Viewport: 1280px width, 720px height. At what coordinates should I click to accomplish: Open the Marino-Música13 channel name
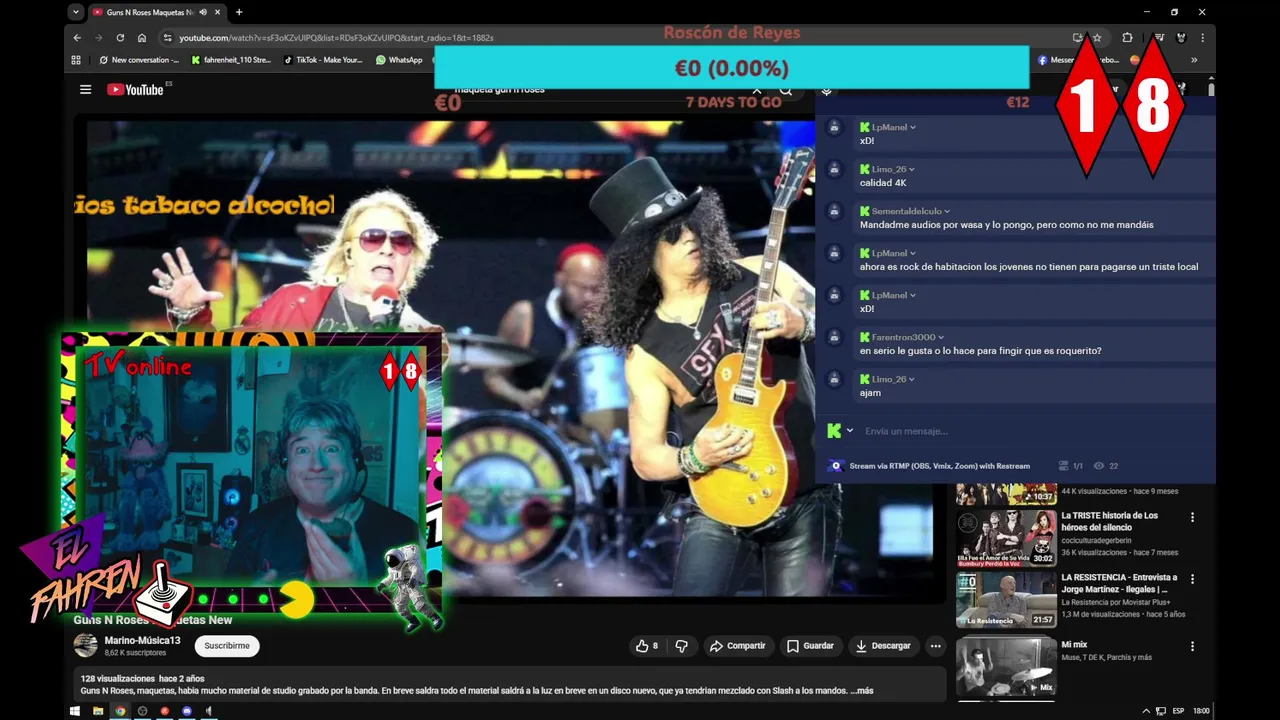(x=143, y=640)
